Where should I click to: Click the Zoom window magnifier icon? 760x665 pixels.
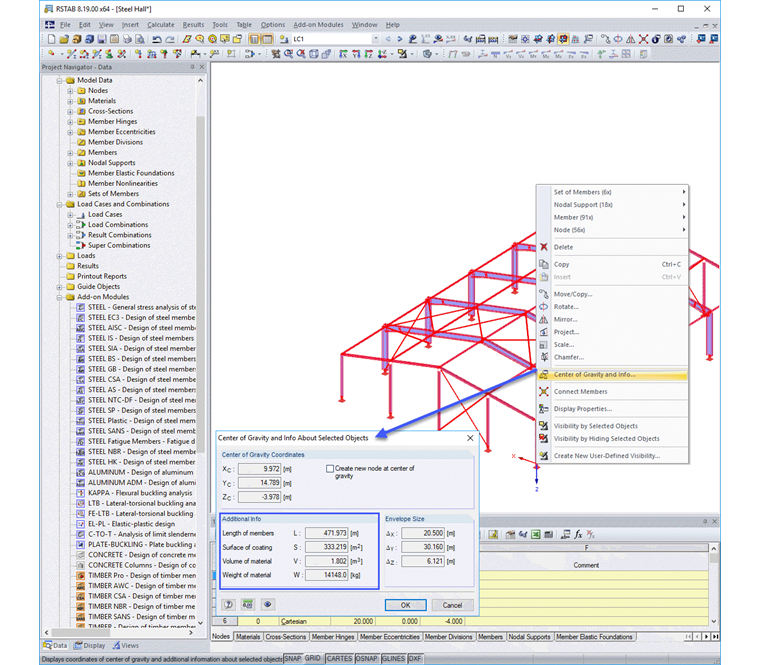click(x=288, y=54)
